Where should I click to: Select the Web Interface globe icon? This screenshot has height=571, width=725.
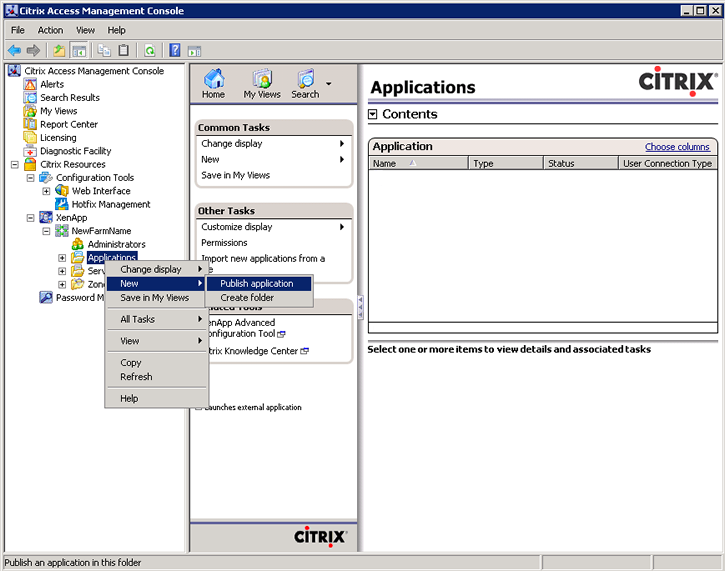pyautogui.click(x=61, y=190)
